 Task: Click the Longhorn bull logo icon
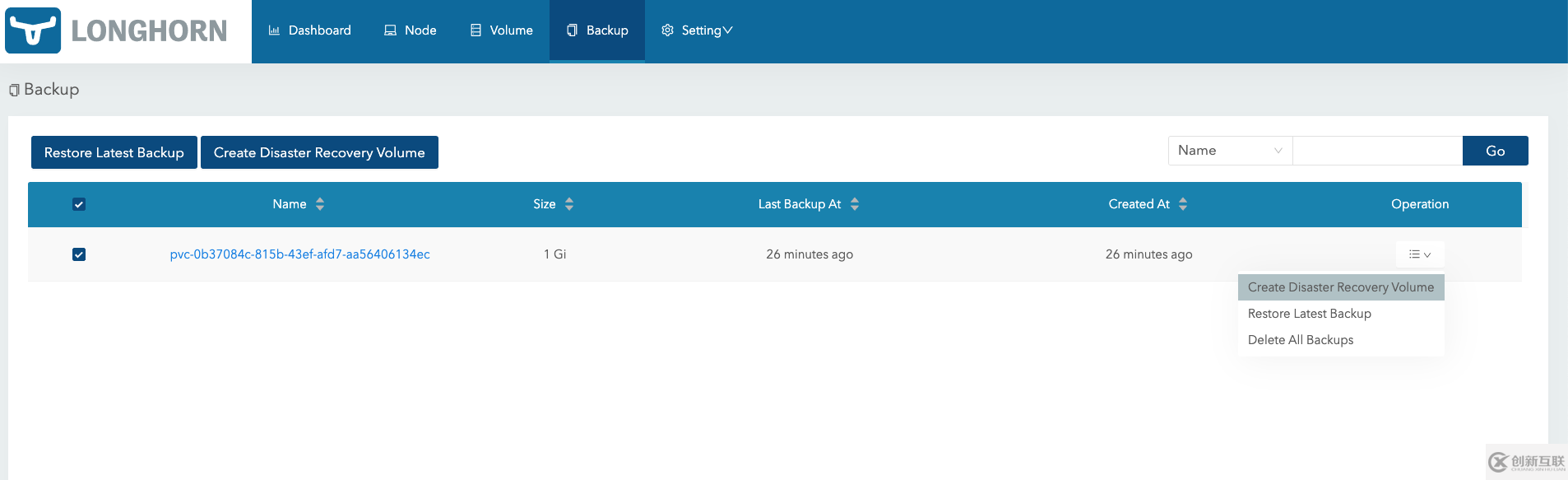(33, 31)
